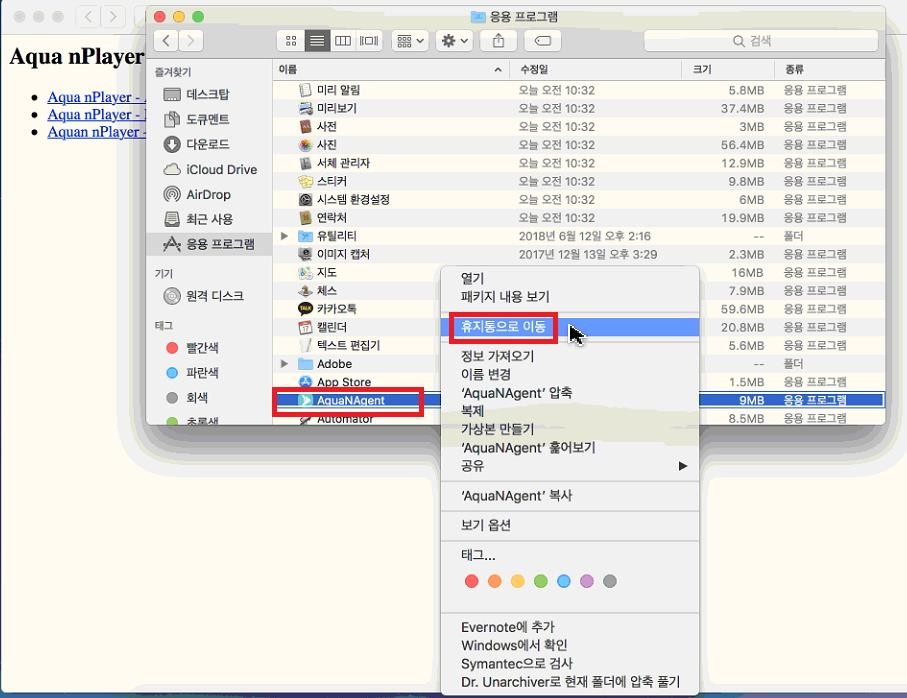Screen dimensions: 907x698
Task: Select the 연락처 app icon
Action: pyautogui.click(x=305, y=217)
